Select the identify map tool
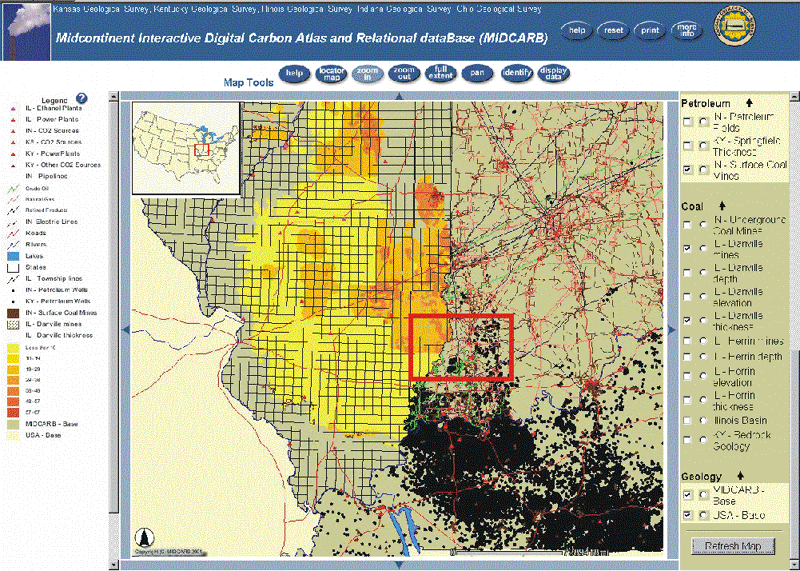 [x=516, y=73]
